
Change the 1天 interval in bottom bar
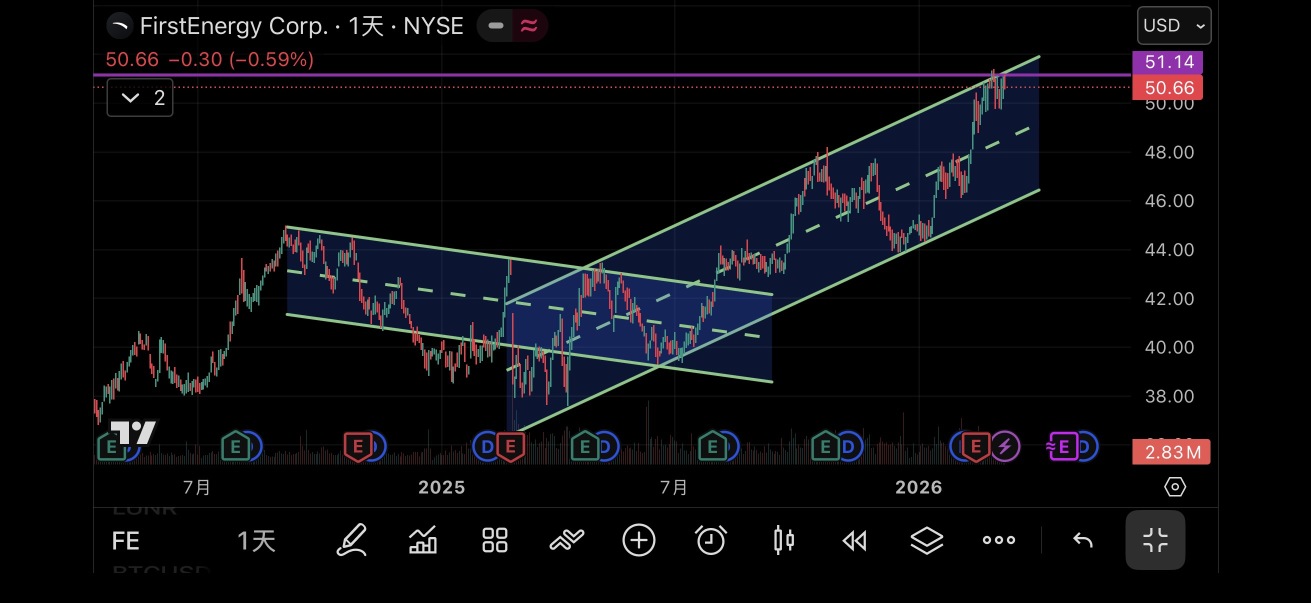[256, 541]
